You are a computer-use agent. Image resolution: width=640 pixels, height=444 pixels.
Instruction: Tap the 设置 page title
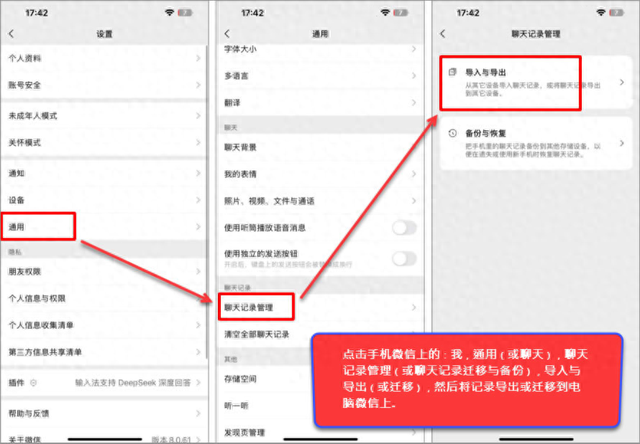click(x=104, y=34)
